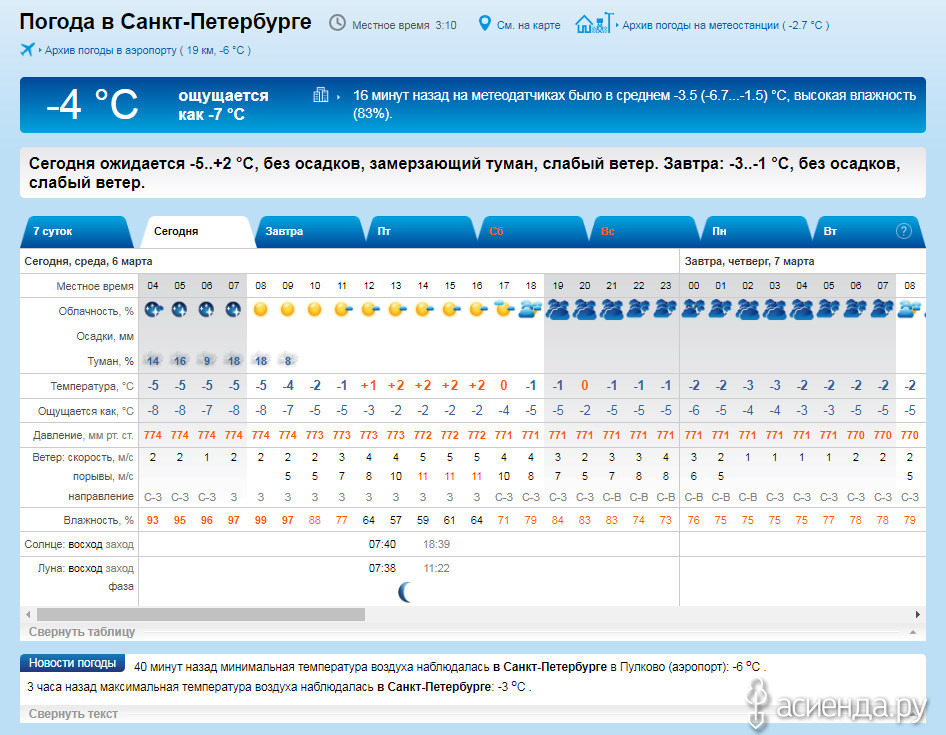This screenshot has width=946, height=735.
Task: Click the current temperature -4 °C
Action: pyautogui.click(x=92, y=104)
